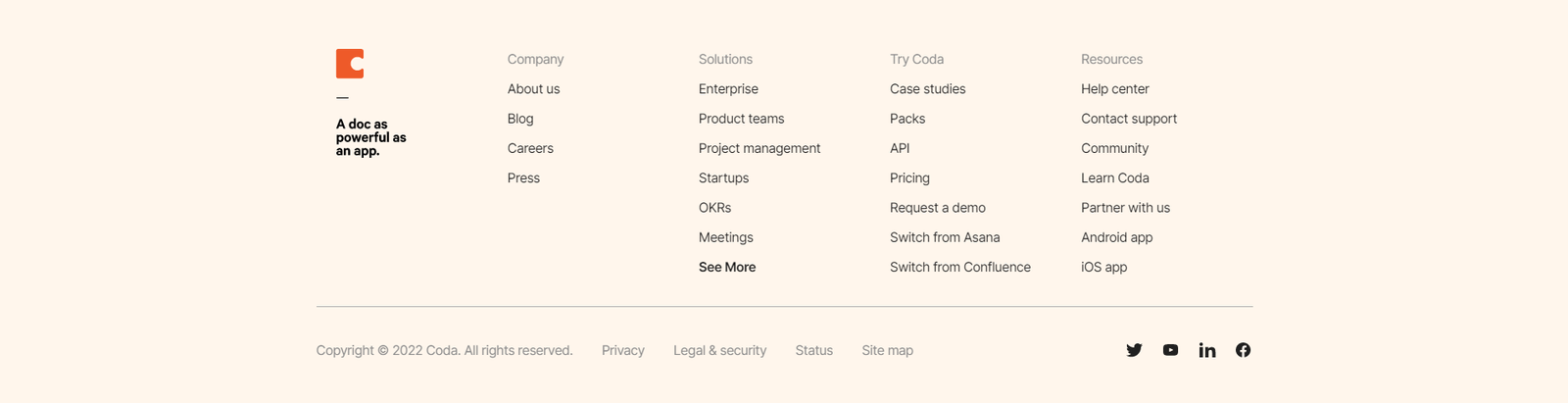The image size is (1568, 403).
Task: Open the Blog link
Action: pos(520,119)
